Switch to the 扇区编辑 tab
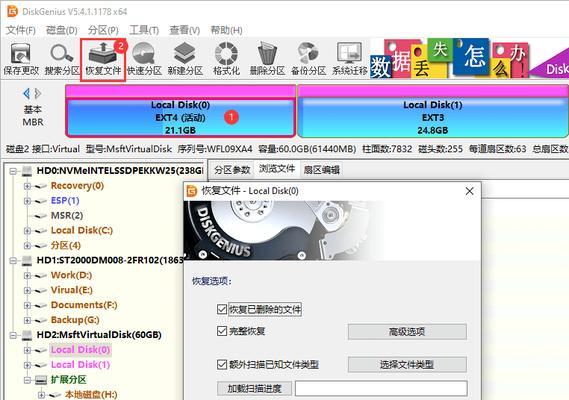This screenshot has width=569, height=400. pyautogui.click(x=322, y=170)
